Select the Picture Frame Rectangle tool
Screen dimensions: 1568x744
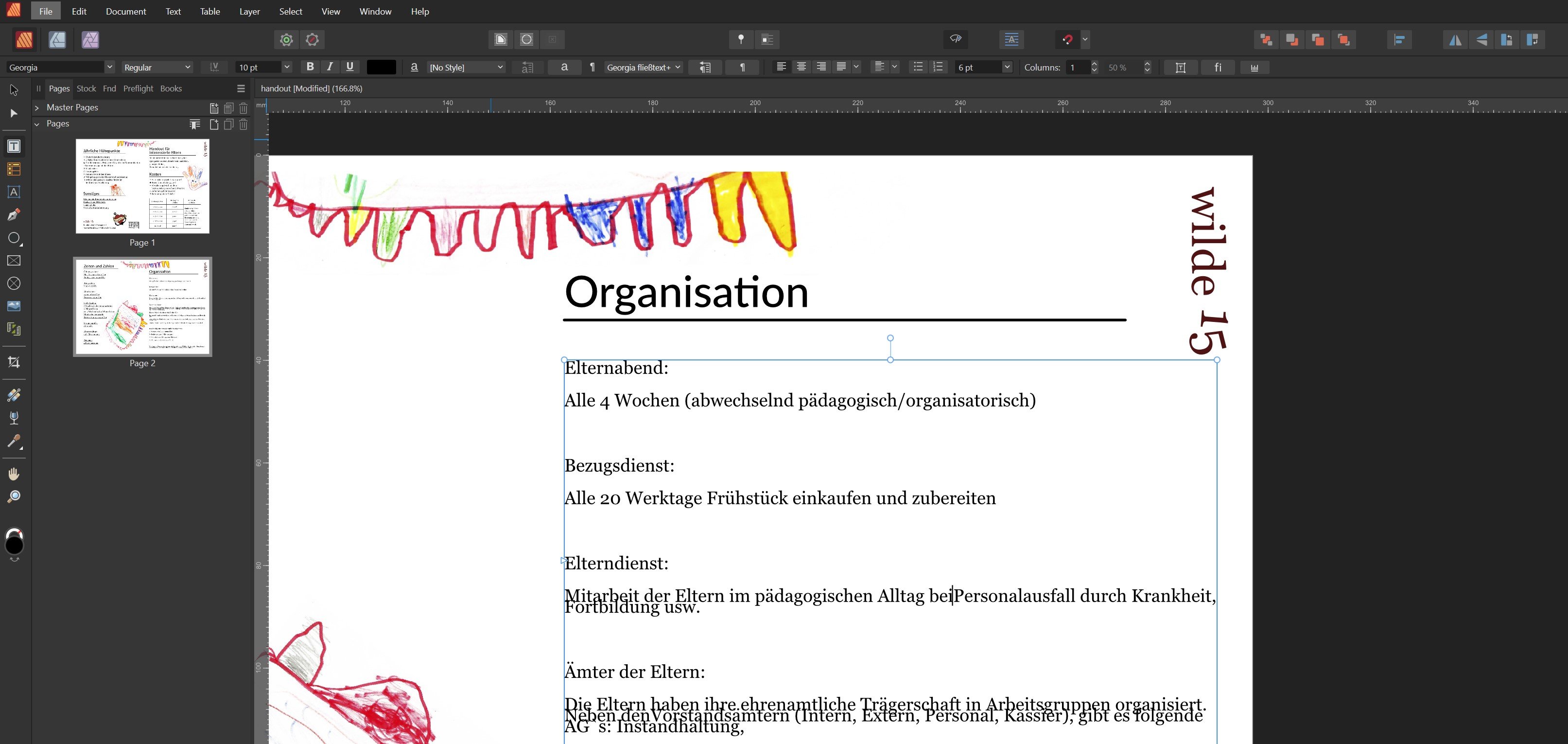coord(14,261)
